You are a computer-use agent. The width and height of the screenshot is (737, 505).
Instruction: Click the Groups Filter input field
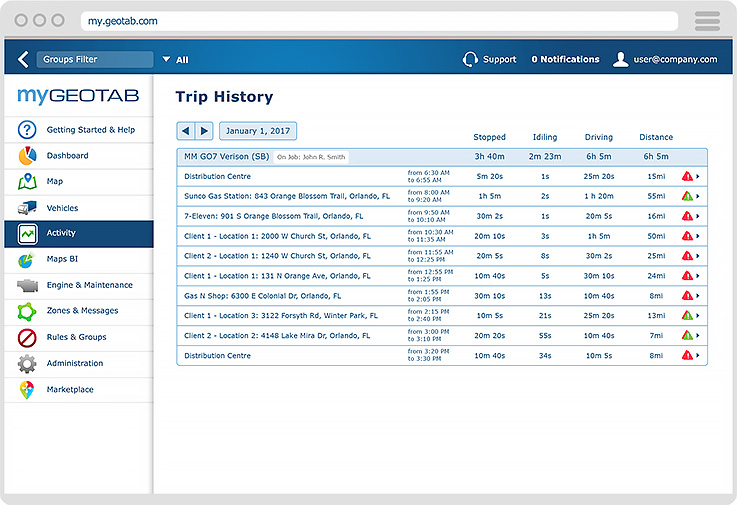(x=95, y=59)
